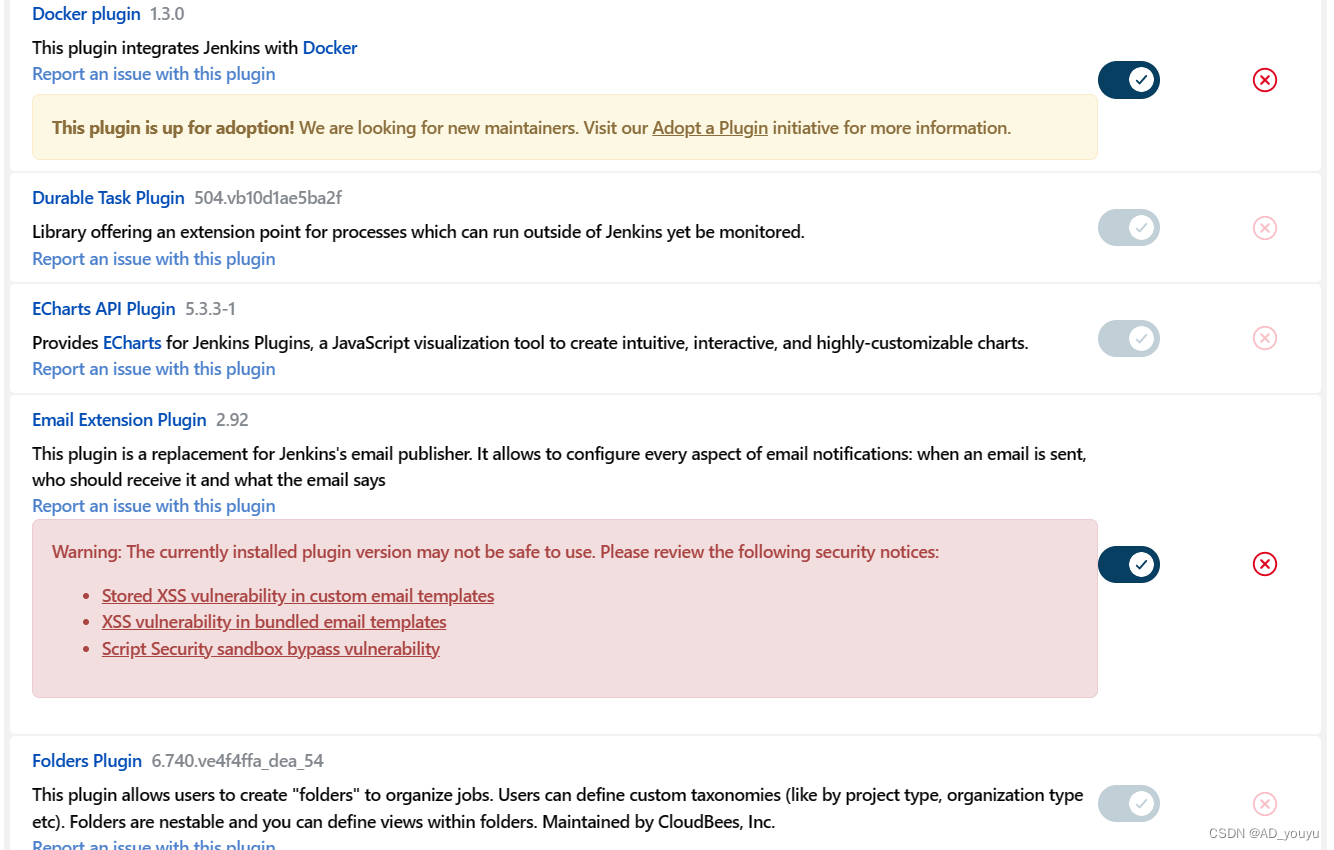Open Stored XSS vulnerability in custom email templates
Viewport: 1334px width, 850px height.
tap(298, 596)
